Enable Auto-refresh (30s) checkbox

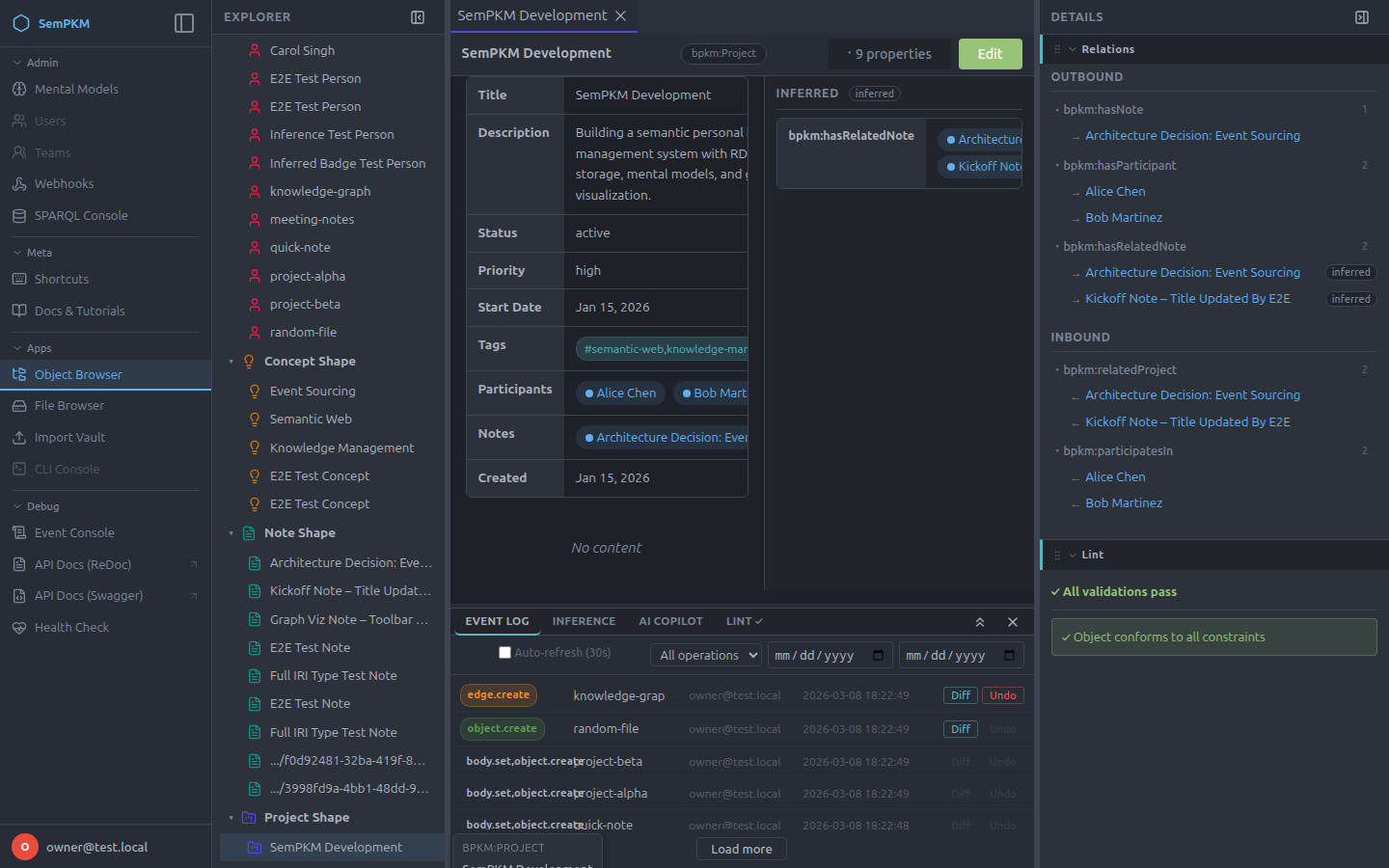point(504,653)
